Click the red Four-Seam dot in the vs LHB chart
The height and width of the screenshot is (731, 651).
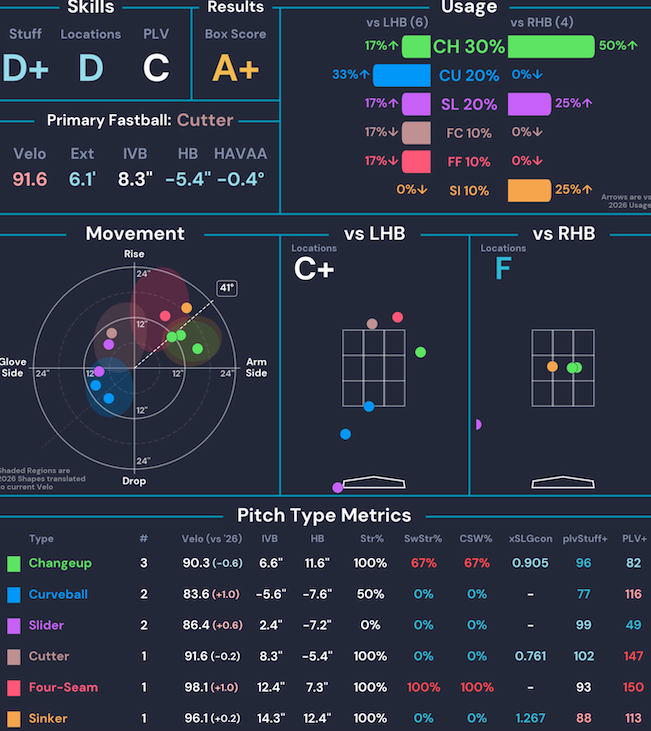coord(398,317)
